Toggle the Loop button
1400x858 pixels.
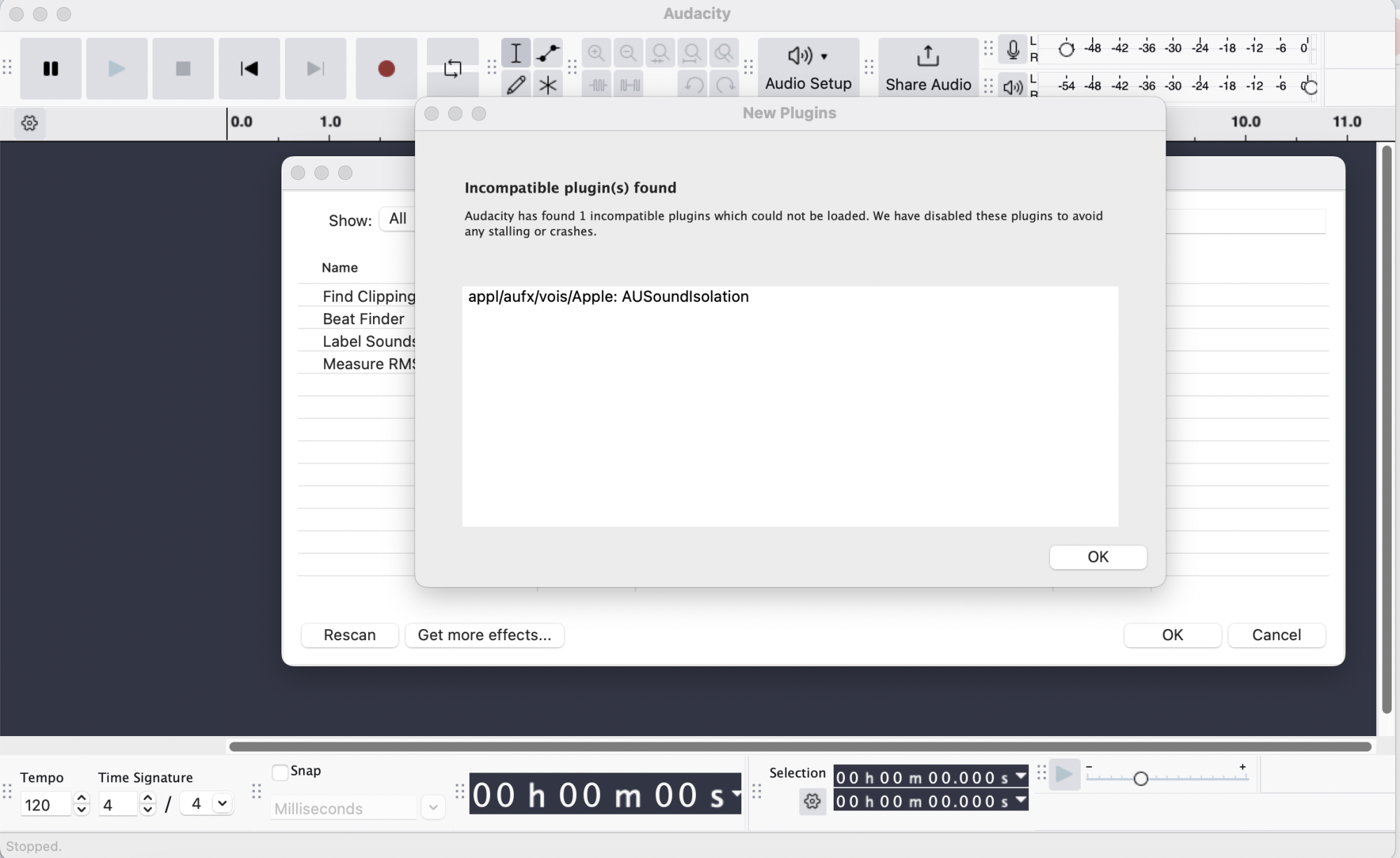(x=452, y=69)
